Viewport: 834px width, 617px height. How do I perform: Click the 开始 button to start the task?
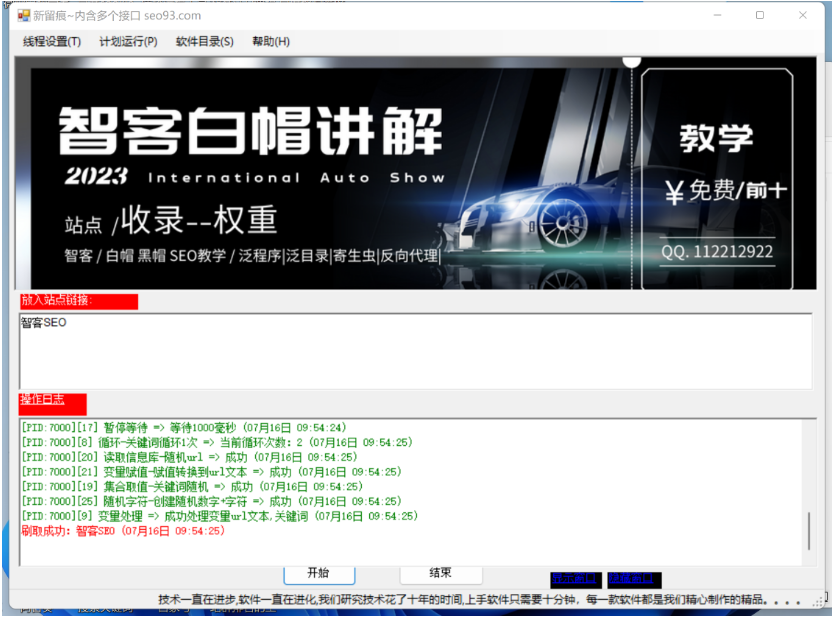click(318, 574)
